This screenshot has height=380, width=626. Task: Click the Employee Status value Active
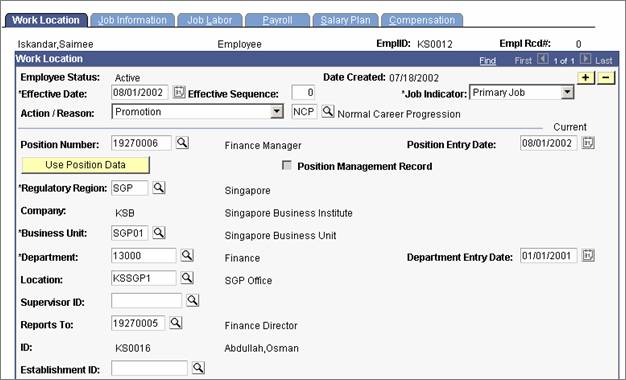click(x=127, y=78)
